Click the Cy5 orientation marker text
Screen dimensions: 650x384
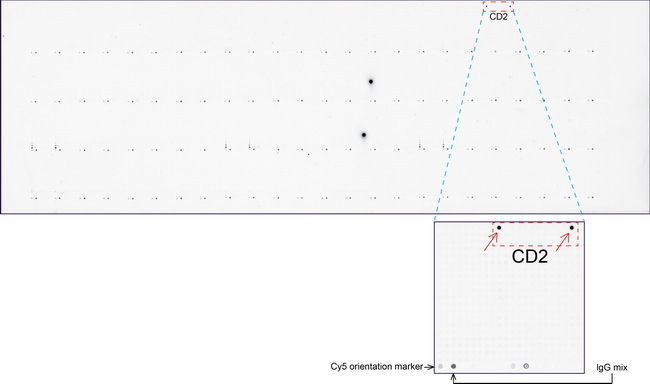coord(376,367)
